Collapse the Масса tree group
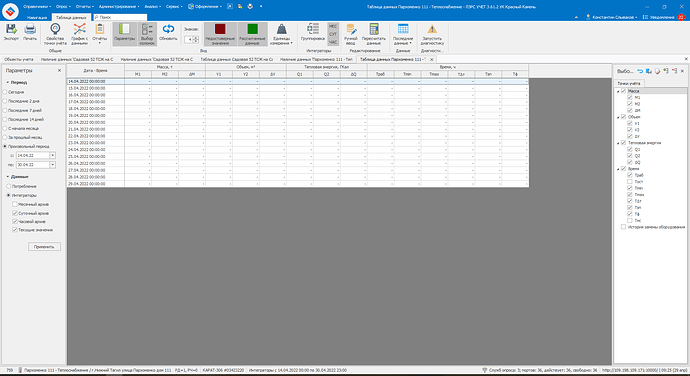Viewport: 690px width, 376px height. click(x=618, y=91)
